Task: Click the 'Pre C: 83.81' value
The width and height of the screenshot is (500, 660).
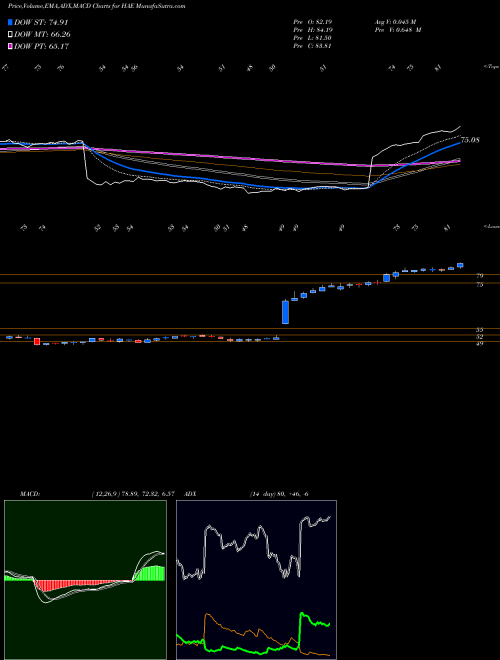Action: (313, 46)
